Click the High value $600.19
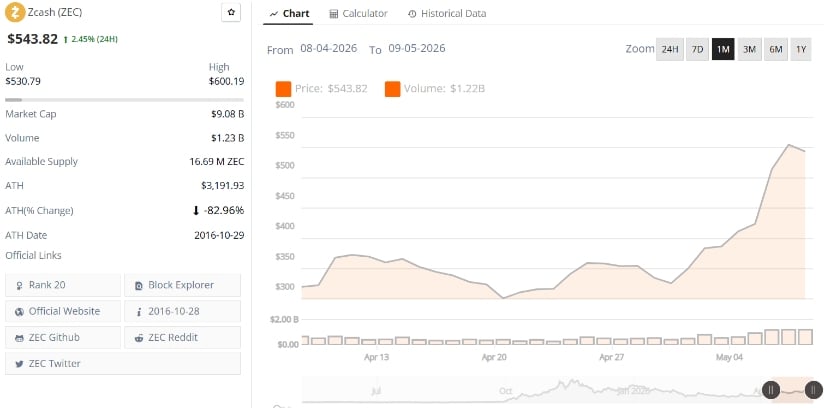825x408 pixels. [226, 81]
